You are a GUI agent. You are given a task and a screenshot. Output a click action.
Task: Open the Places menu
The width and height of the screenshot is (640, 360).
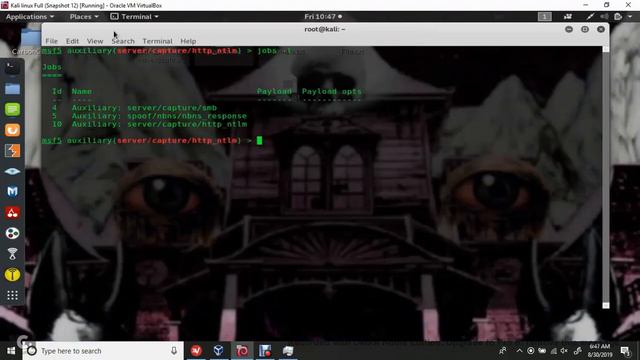tap(84, 17)
